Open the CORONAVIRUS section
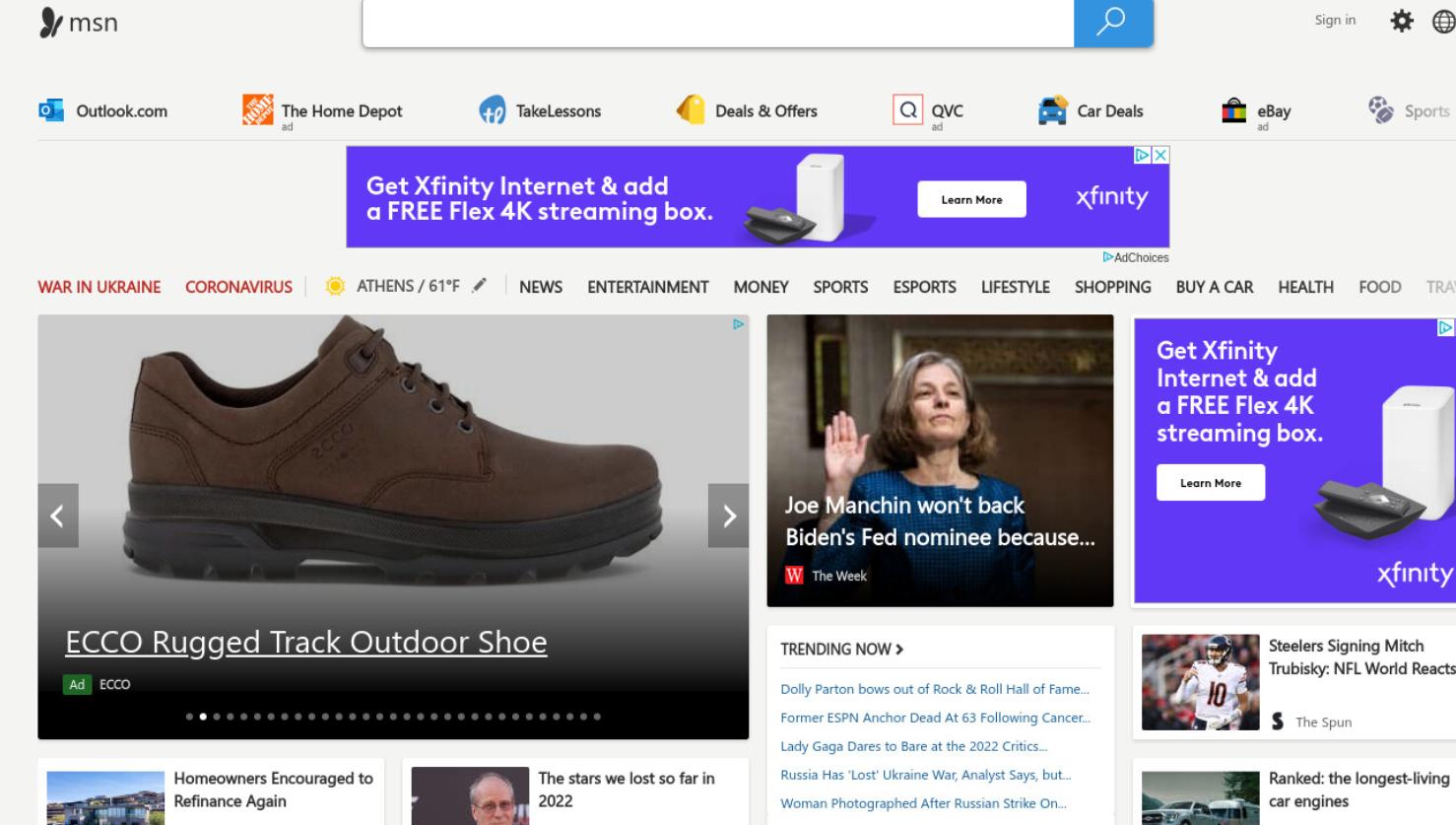 click(x=238, y=287)
